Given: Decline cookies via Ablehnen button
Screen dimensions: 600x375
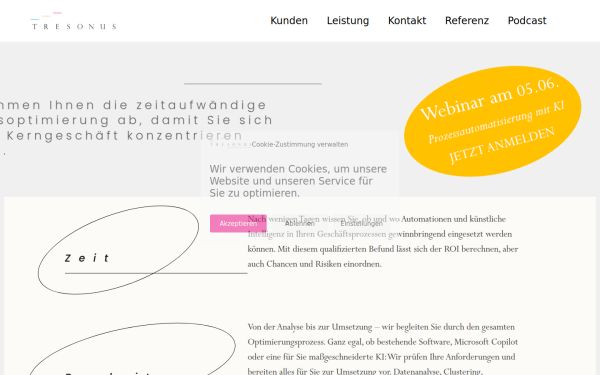Looking at the screenshot, I should click(x=300, y=223).
